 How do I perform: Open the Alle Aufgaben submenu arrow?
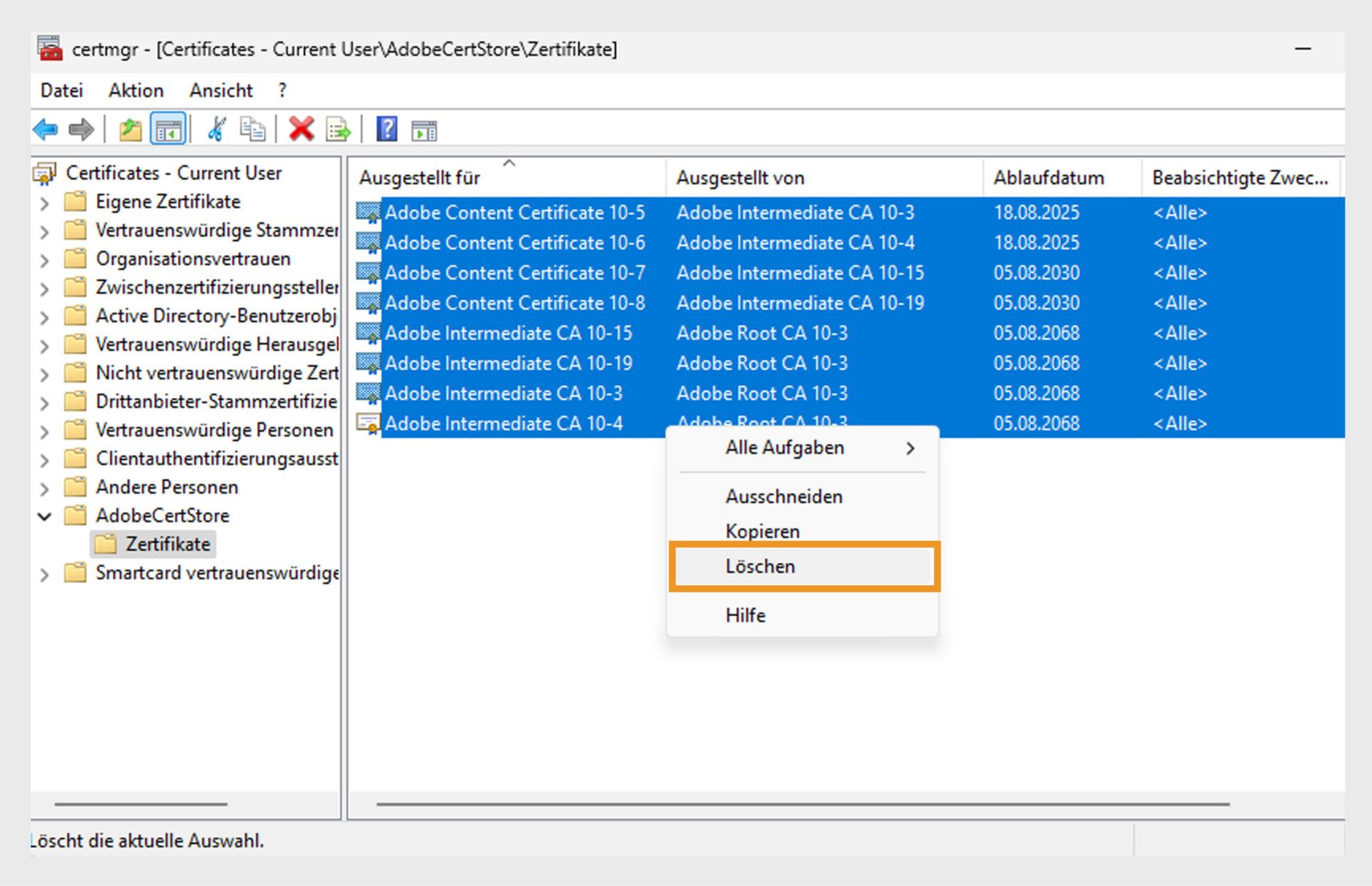910,448
